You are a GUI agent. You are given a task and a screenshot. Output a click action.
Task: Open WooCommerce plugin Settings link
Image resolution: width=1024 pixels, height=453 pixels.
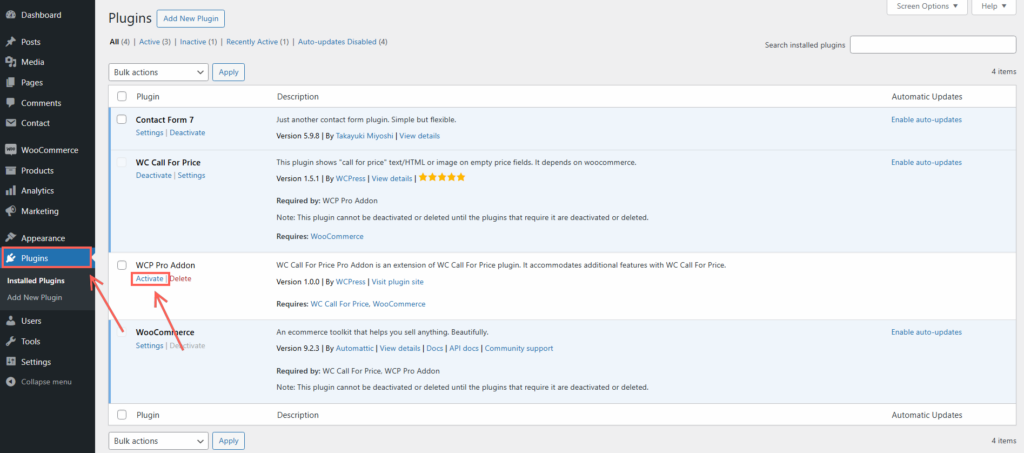(150, 346)
